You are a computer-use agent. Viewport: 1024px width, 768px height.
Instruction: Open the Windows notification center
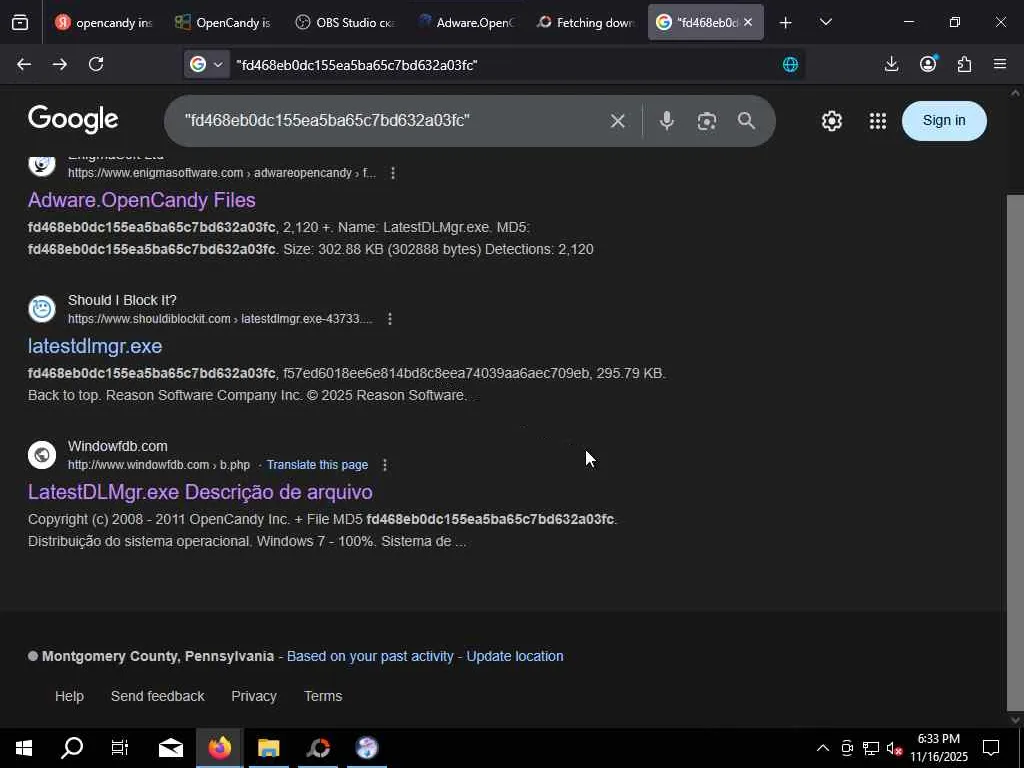991,748
